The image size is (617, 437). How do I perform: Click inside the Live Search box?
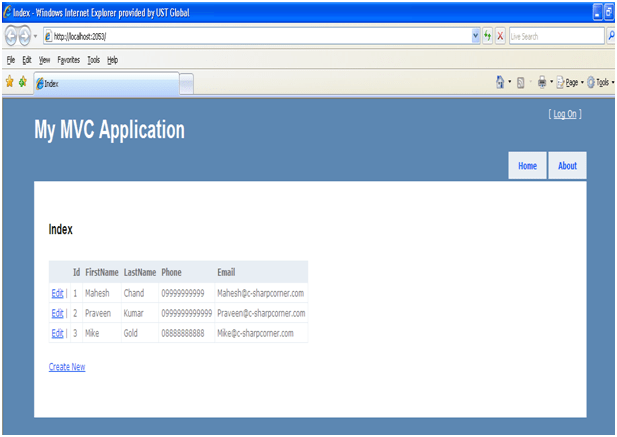[555, 35]
